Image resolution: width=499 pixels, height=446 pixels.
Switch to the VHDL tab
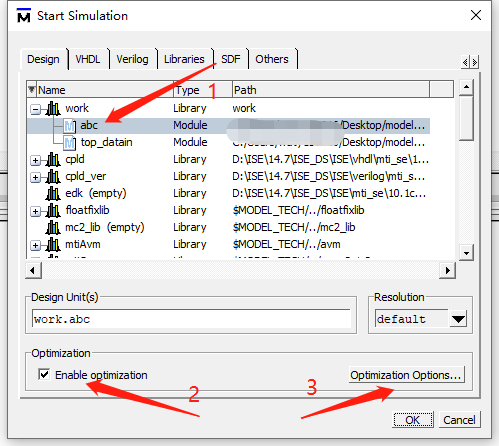[x=88, y=59]
